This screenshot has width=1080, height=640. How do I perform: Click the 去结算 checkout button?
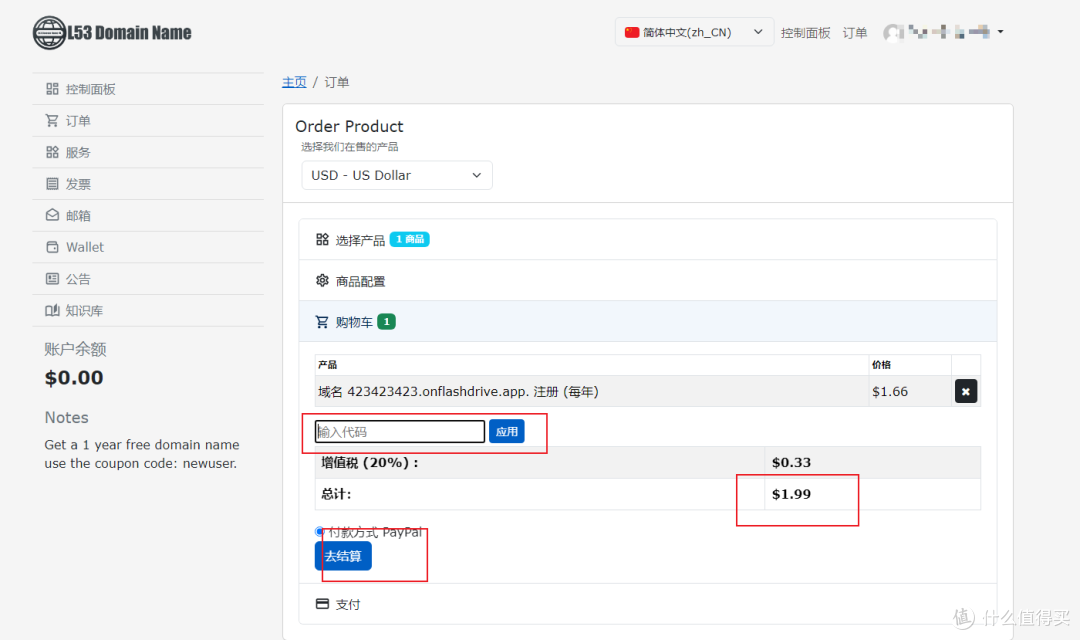(343, 556)
